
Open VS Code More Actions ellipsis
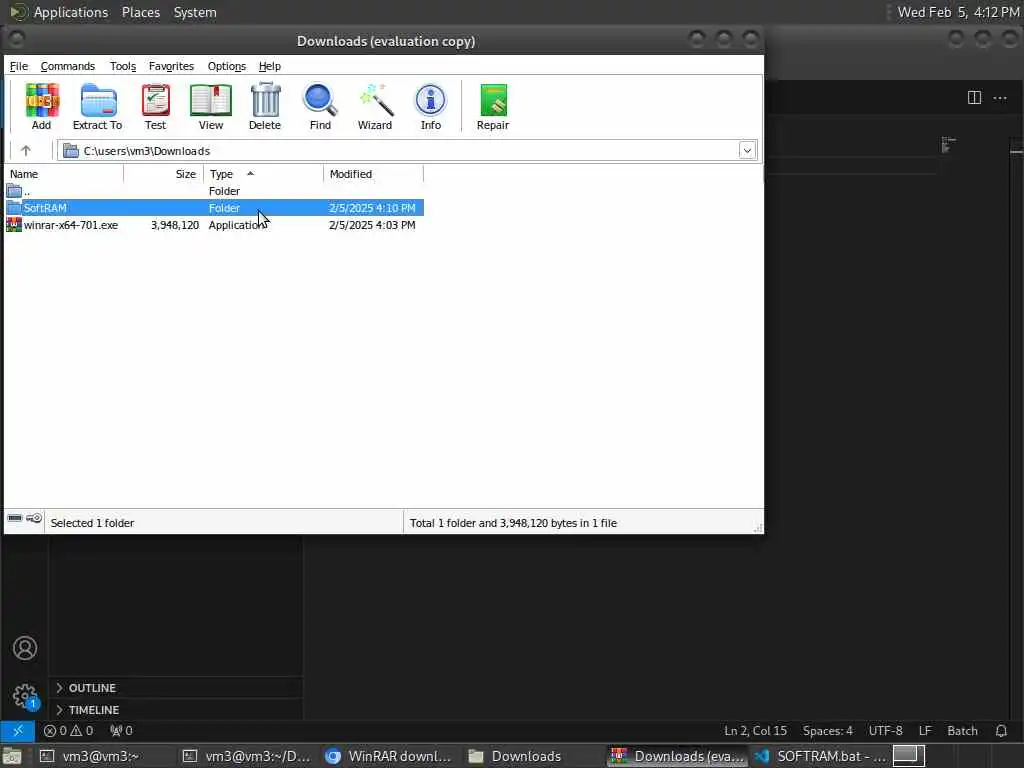[x=1000, y=98]
